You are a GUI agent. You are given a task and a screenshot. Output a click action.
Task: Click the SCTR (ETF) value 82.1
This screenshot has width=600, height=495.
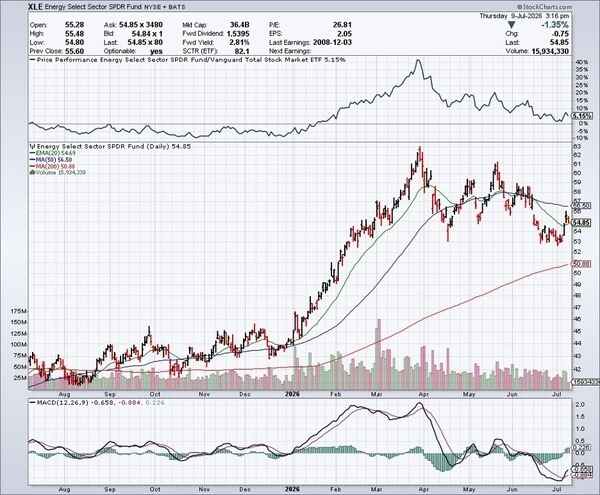(243, 51)
